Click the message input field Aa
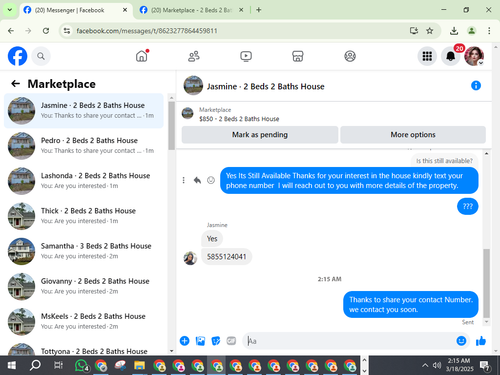Screen dimensions: 500x375 350,341
